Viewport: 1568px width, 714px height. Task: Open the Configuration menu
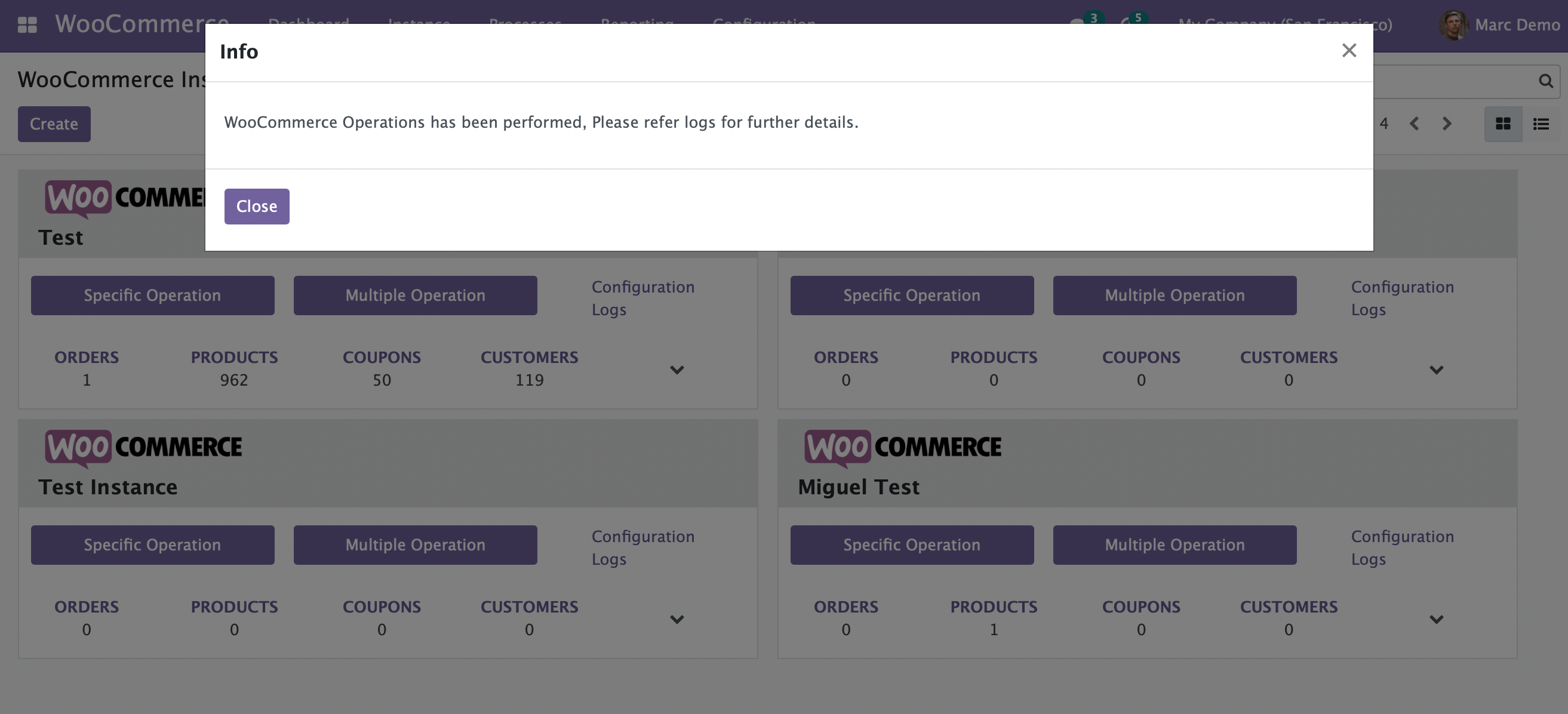coord(764,23)
